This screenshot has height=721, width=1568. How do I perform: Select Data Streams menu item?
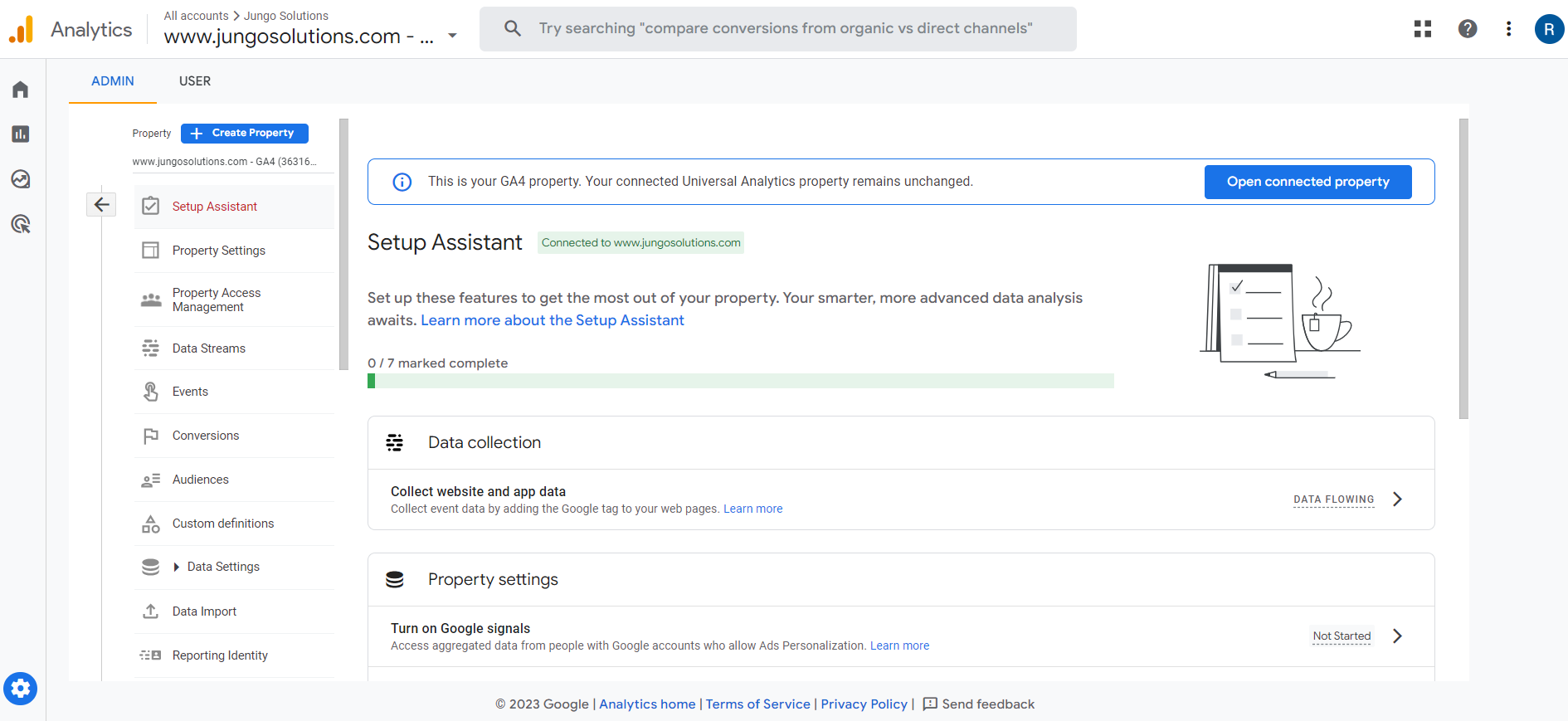tap(235, 348)
